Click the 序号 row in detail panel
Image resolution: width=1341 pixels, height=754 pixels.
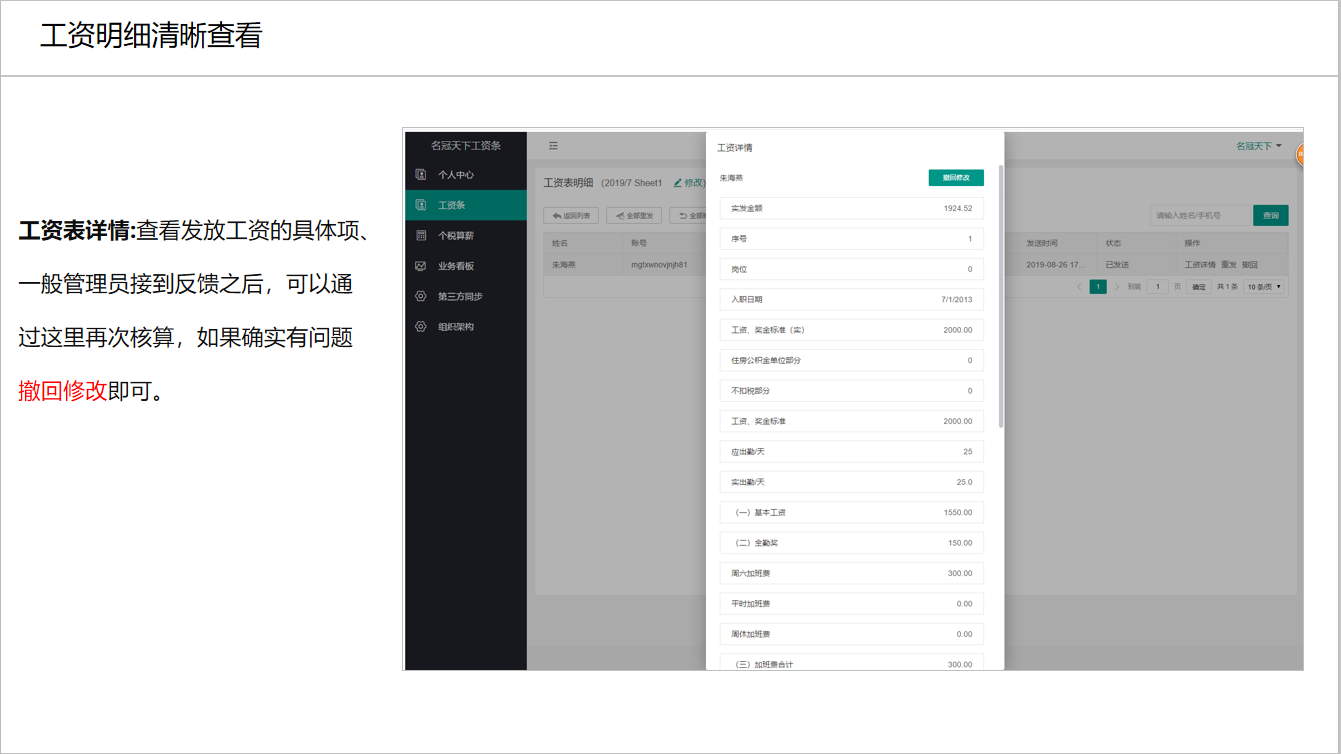(851, 239)
